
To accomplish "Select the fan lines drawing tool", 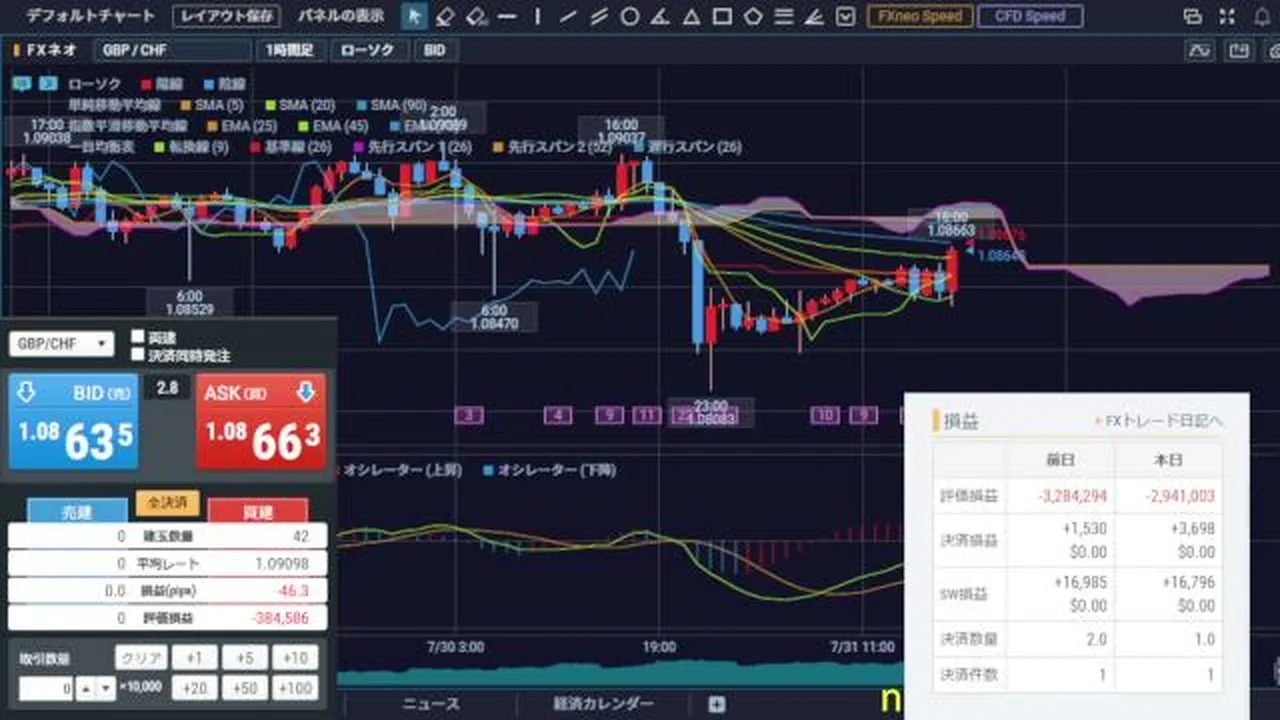I will point(816,16).
